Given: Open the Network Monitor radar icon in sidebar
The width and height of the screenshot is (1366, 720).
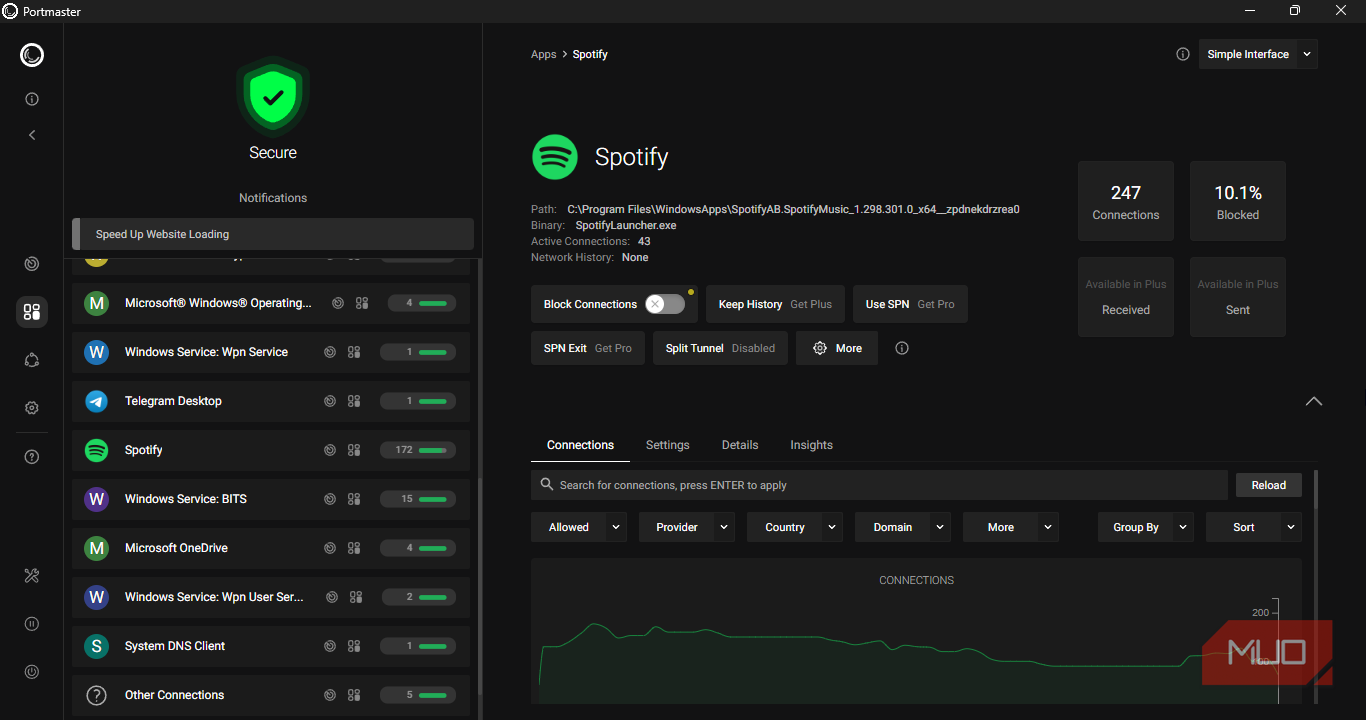Looking at the screenshot, I should 32,264.
